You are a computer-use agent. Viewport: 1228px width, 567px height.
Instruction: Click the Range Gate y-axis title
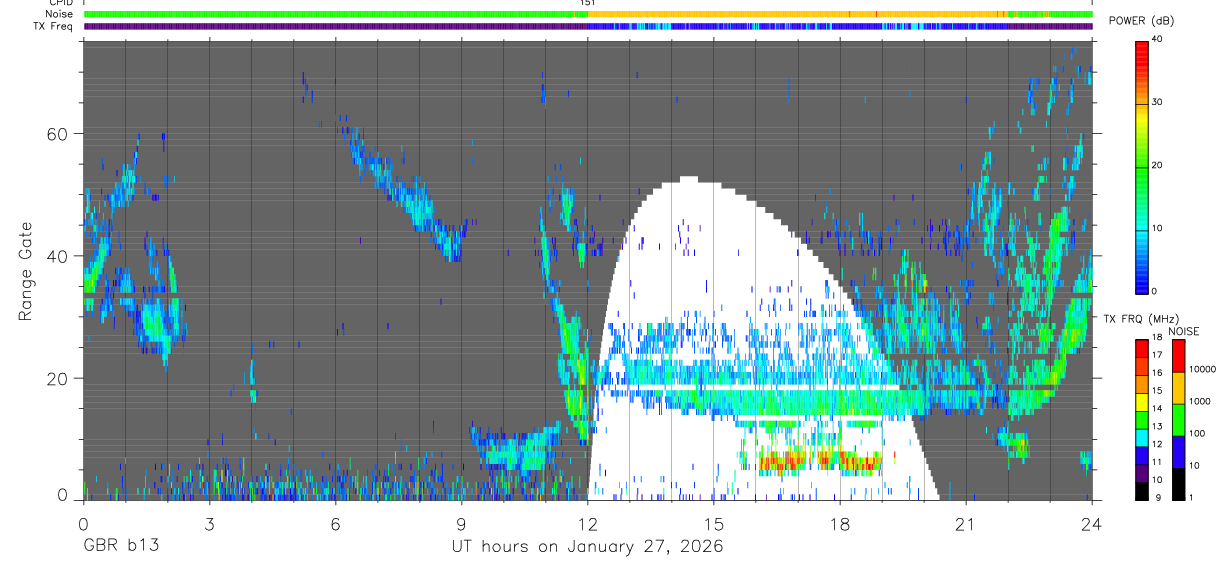[27, 271]
